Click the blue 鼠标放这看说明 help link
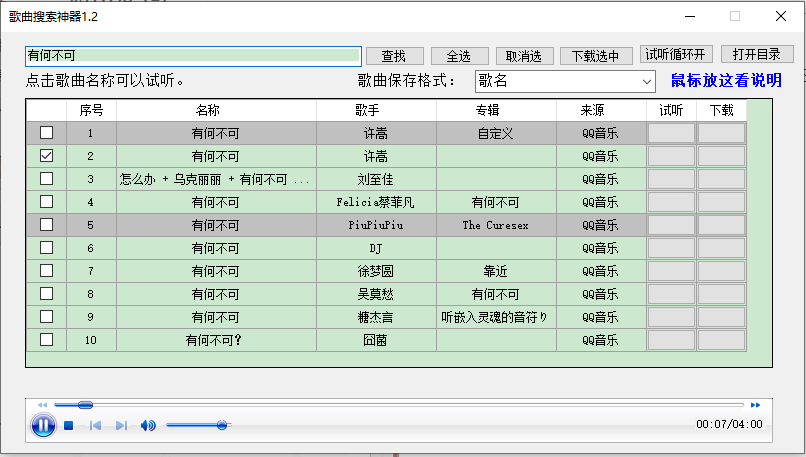This screenshot has height=457, width=806. click(x=726, y=81)
